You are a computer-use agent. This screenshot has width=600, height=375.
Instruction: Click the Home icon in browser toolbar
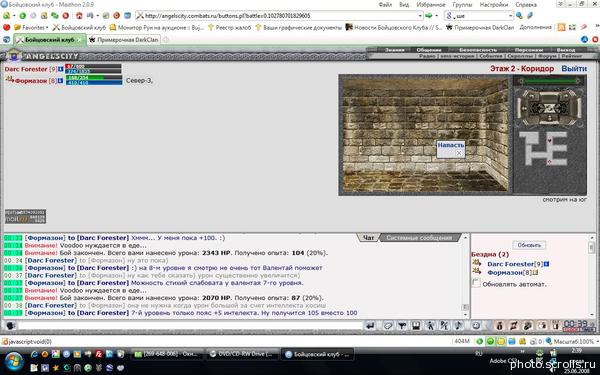pyautogui.click(x=79, y=16)
